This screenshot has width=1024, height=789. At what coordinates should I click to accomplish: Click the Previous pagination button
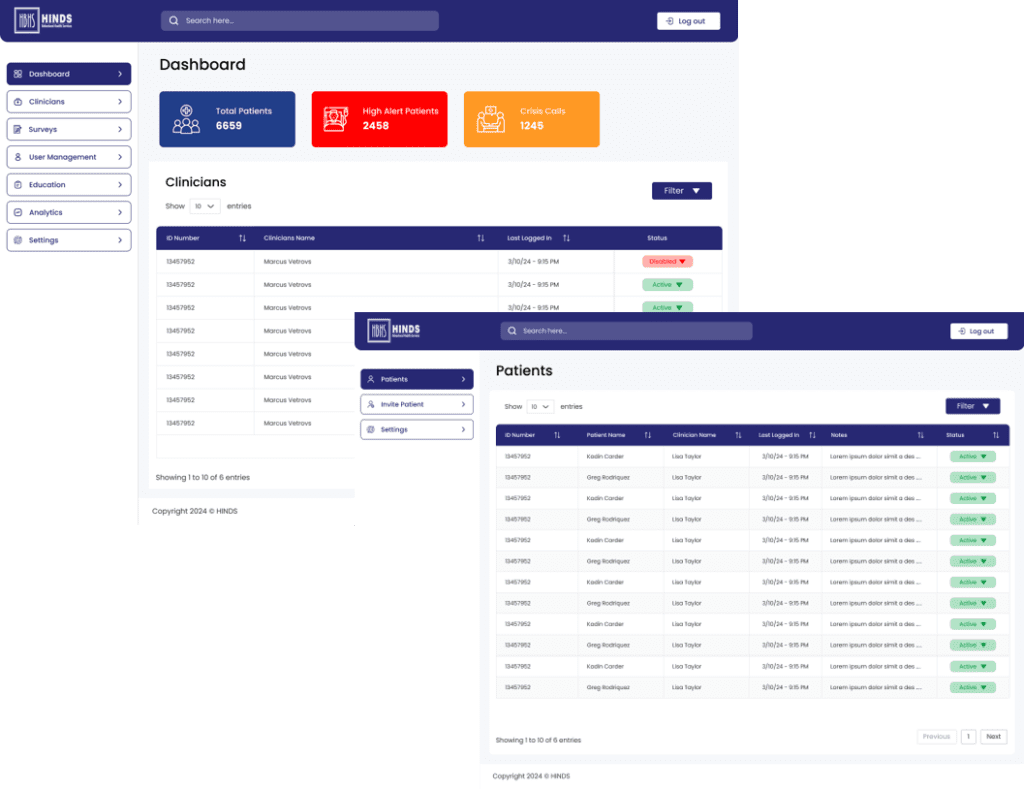tap(936, 736)
